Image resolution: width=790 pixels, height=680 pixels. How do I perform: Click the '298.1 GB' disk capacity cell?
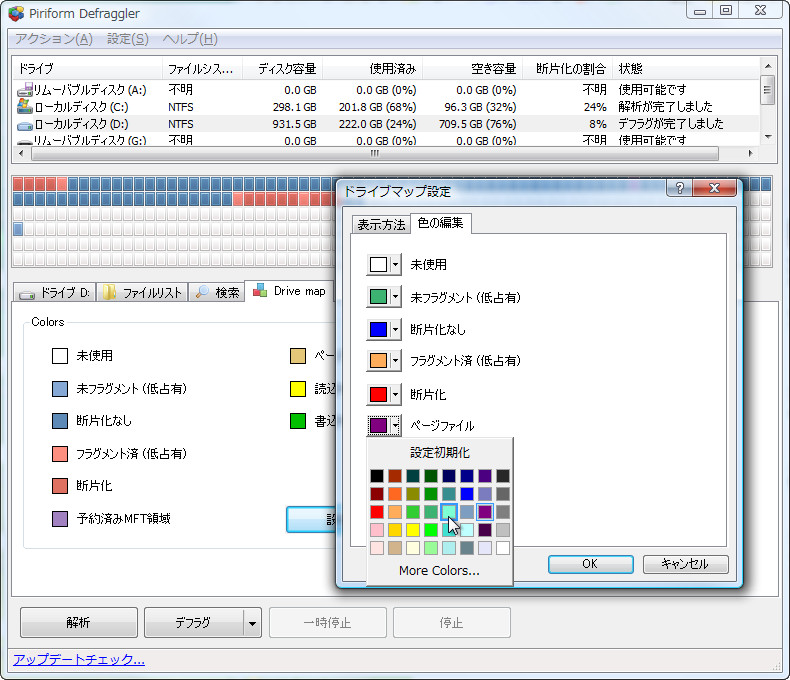point(295,107)
